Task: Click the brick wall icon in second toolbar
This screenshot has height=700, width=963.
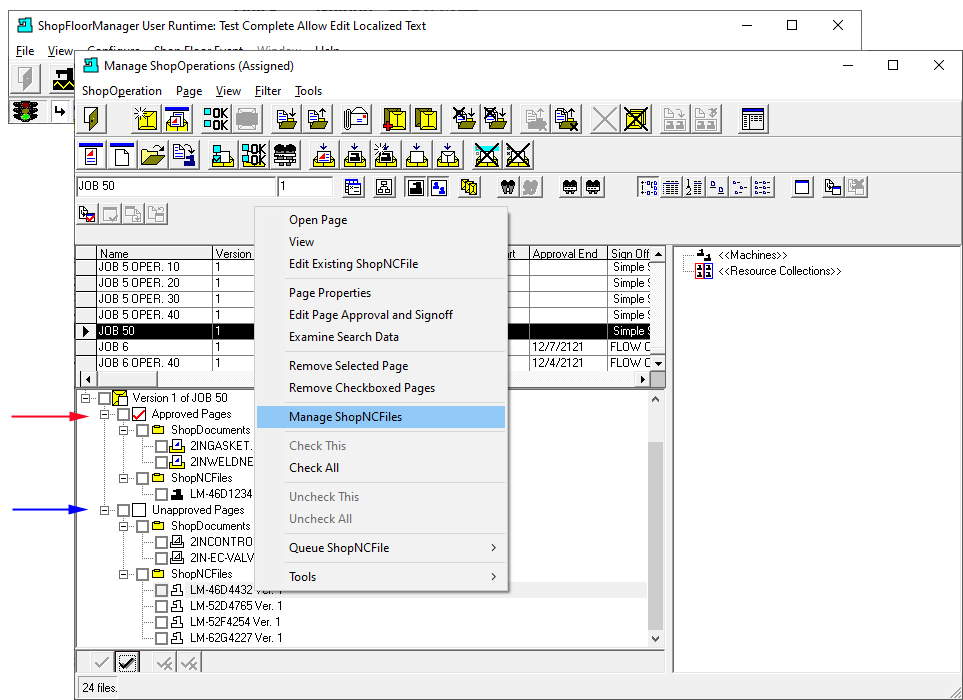Action: 285,155
